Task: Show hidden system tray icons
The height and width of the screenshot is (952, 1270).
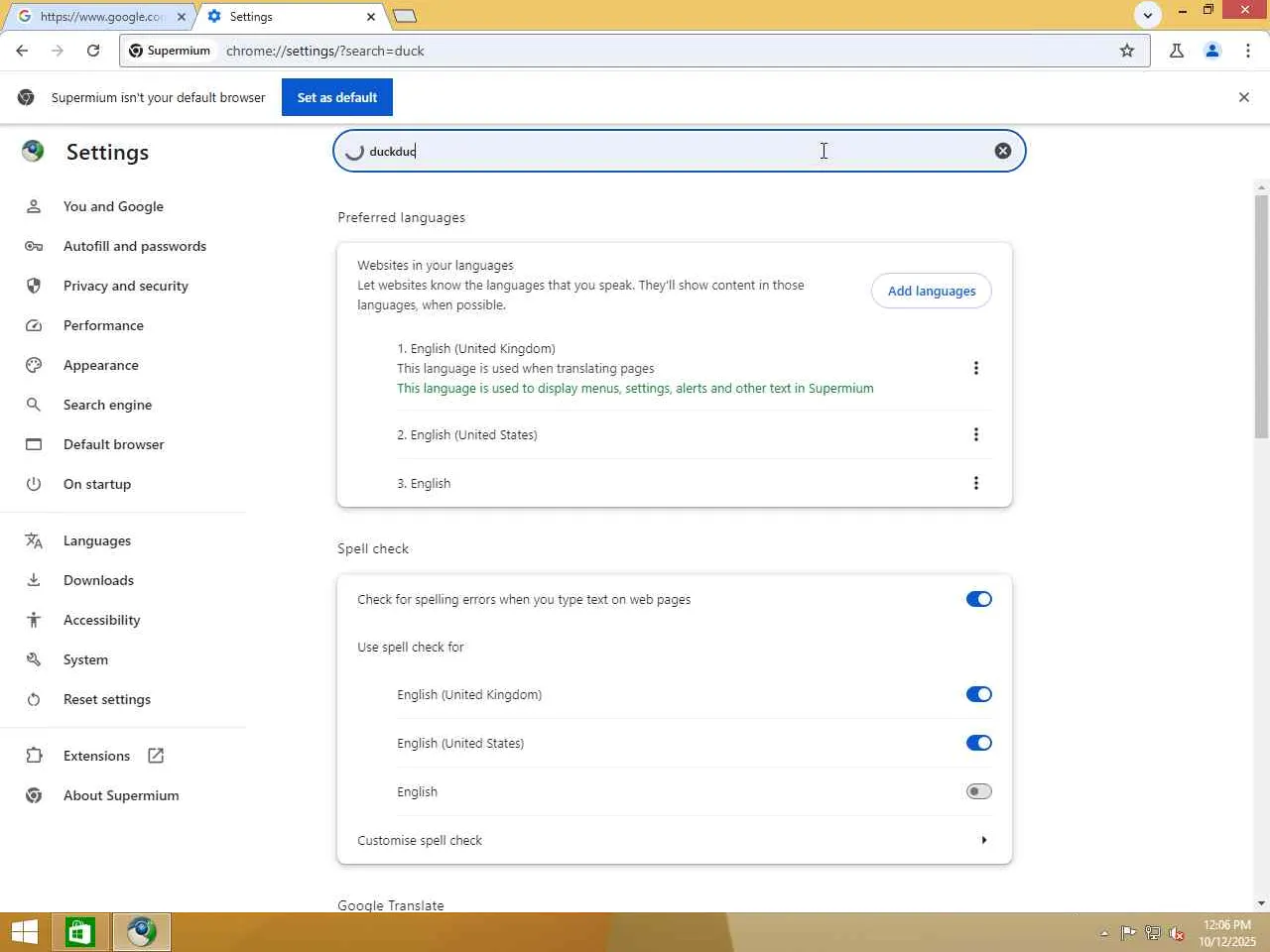Action: click(x=1104, y=933)
